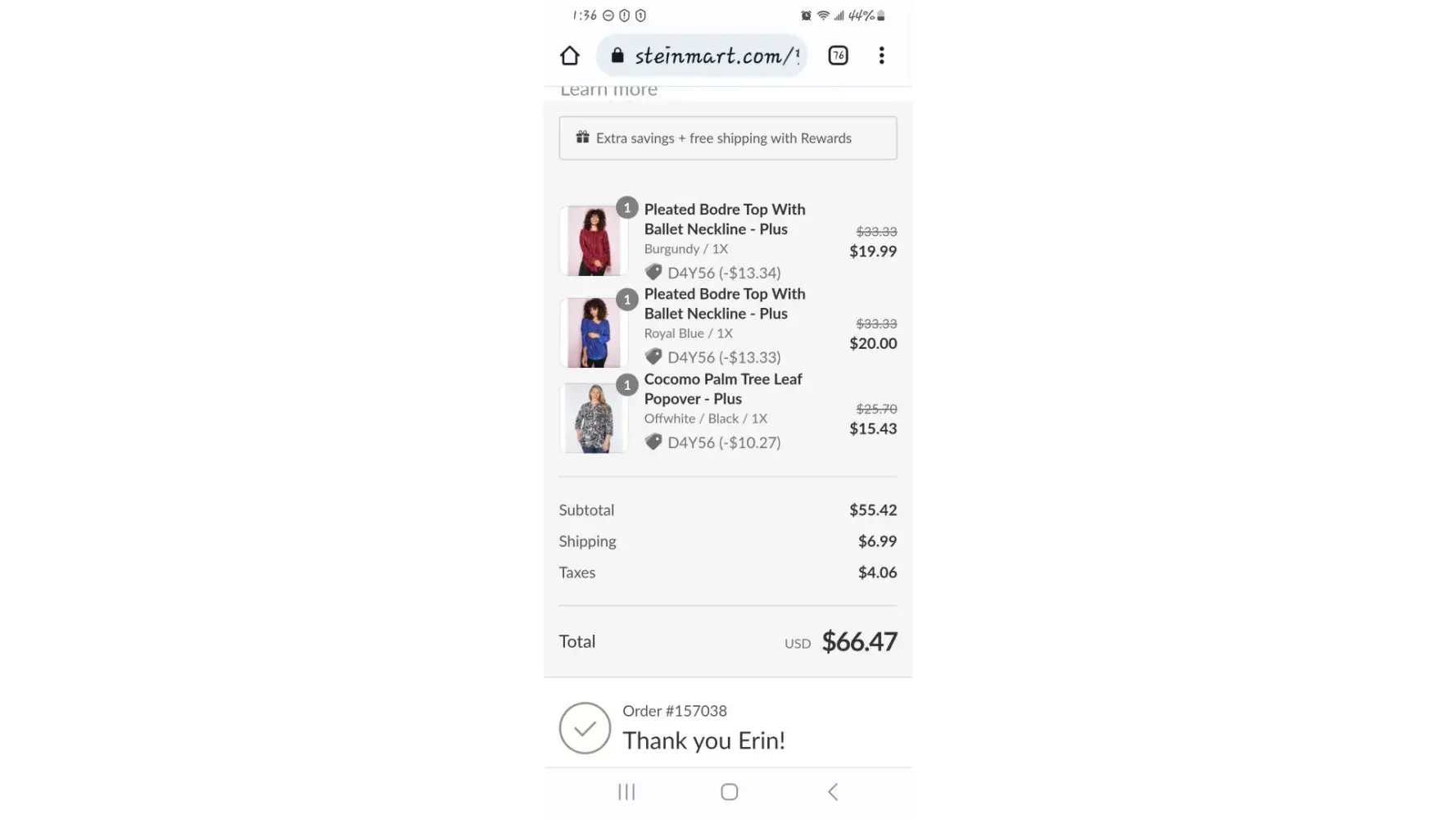The image size is (1456, 819).
Task: Open the browser three-dot menu
Action: coord(881,56)
